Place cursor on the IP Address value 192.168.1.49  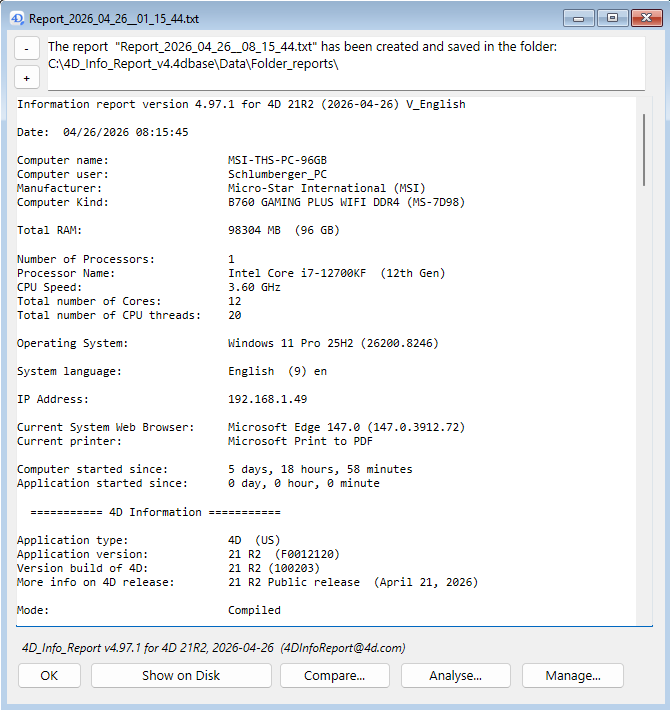point(269,399)
